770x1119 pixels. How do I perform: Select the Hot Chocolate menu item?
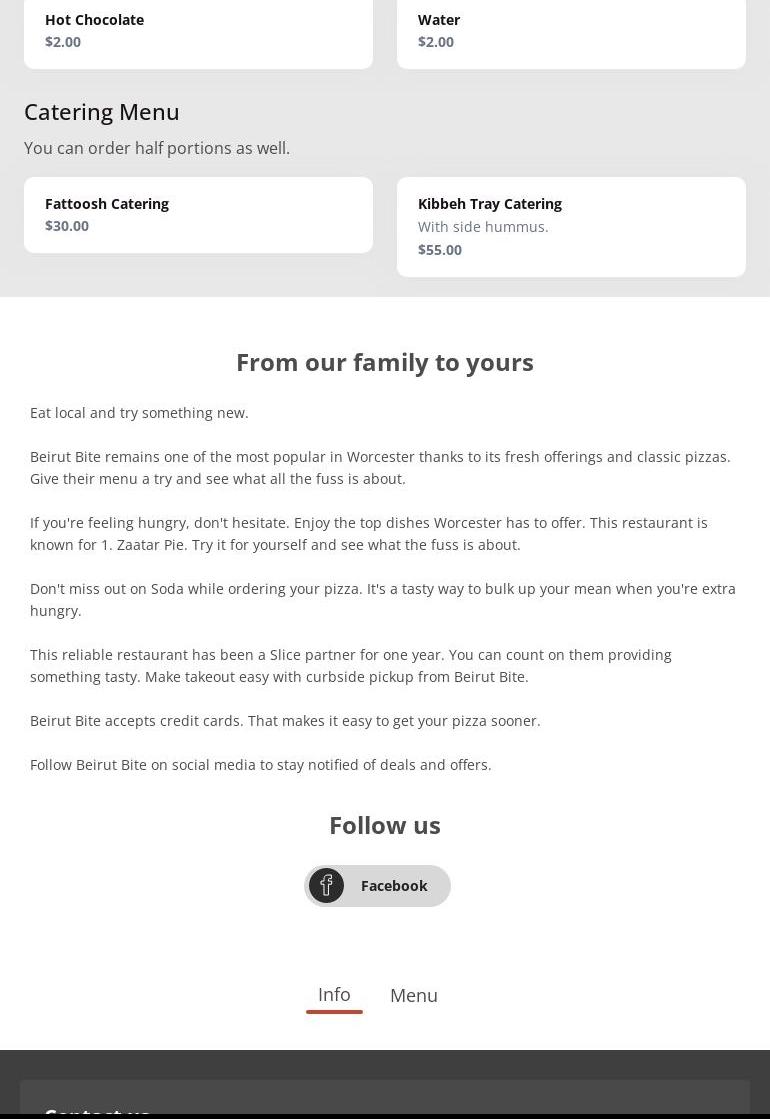coord(198,31)
